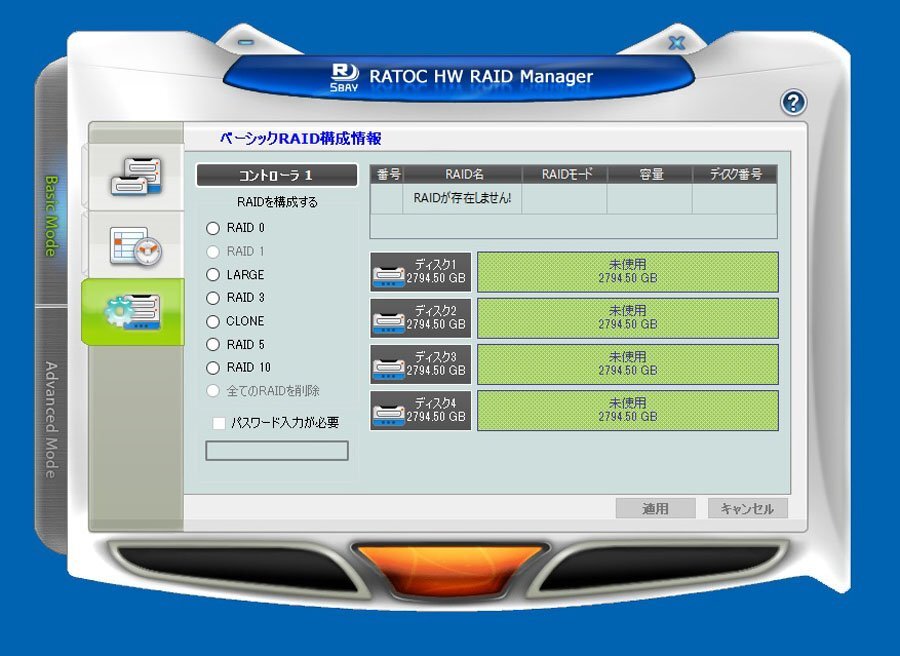
Task: Click the 番号 column header
Action: [x=387, y=174]
